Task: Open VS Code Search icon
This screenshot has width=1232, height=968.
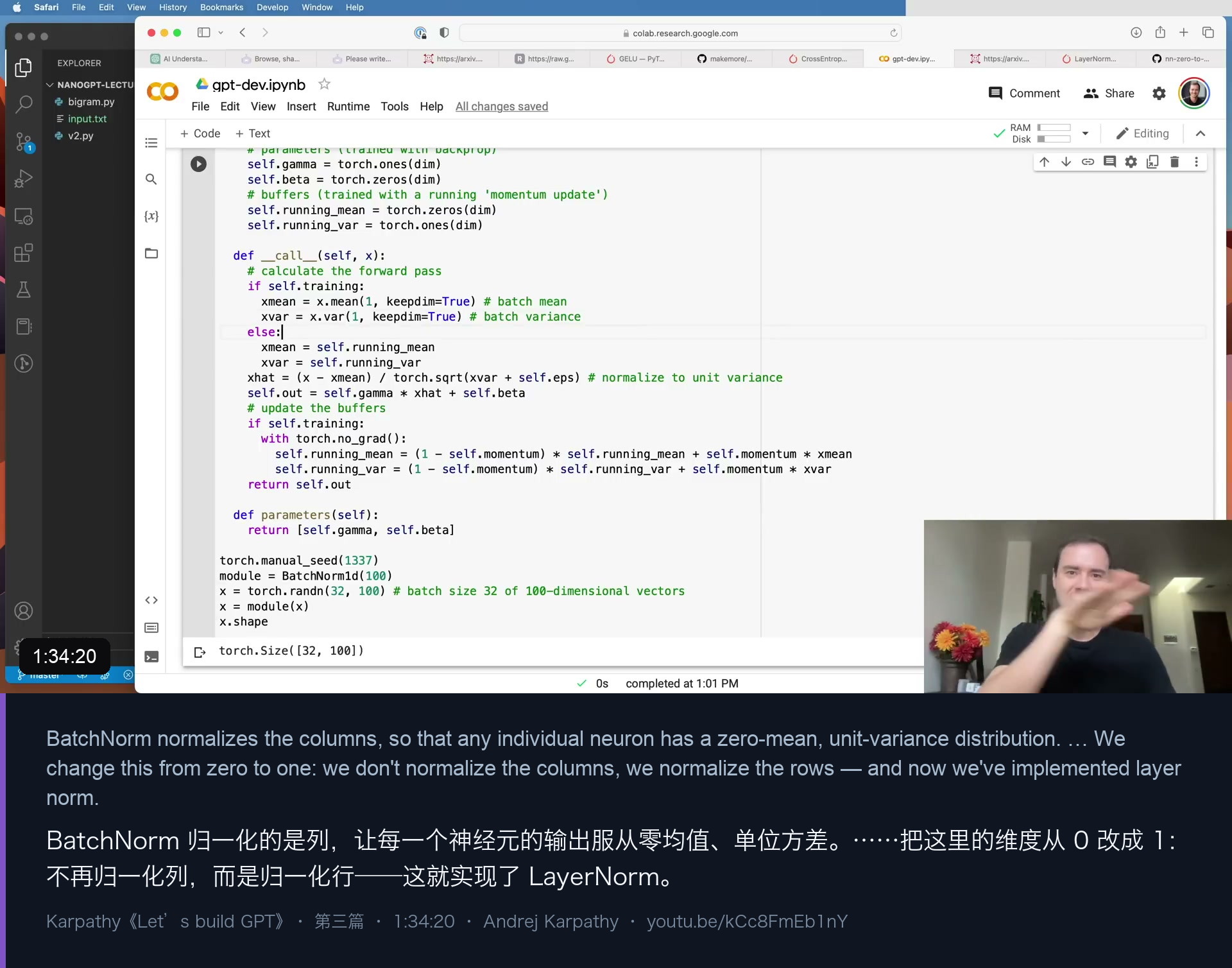Action: click(x=24, y=104)
